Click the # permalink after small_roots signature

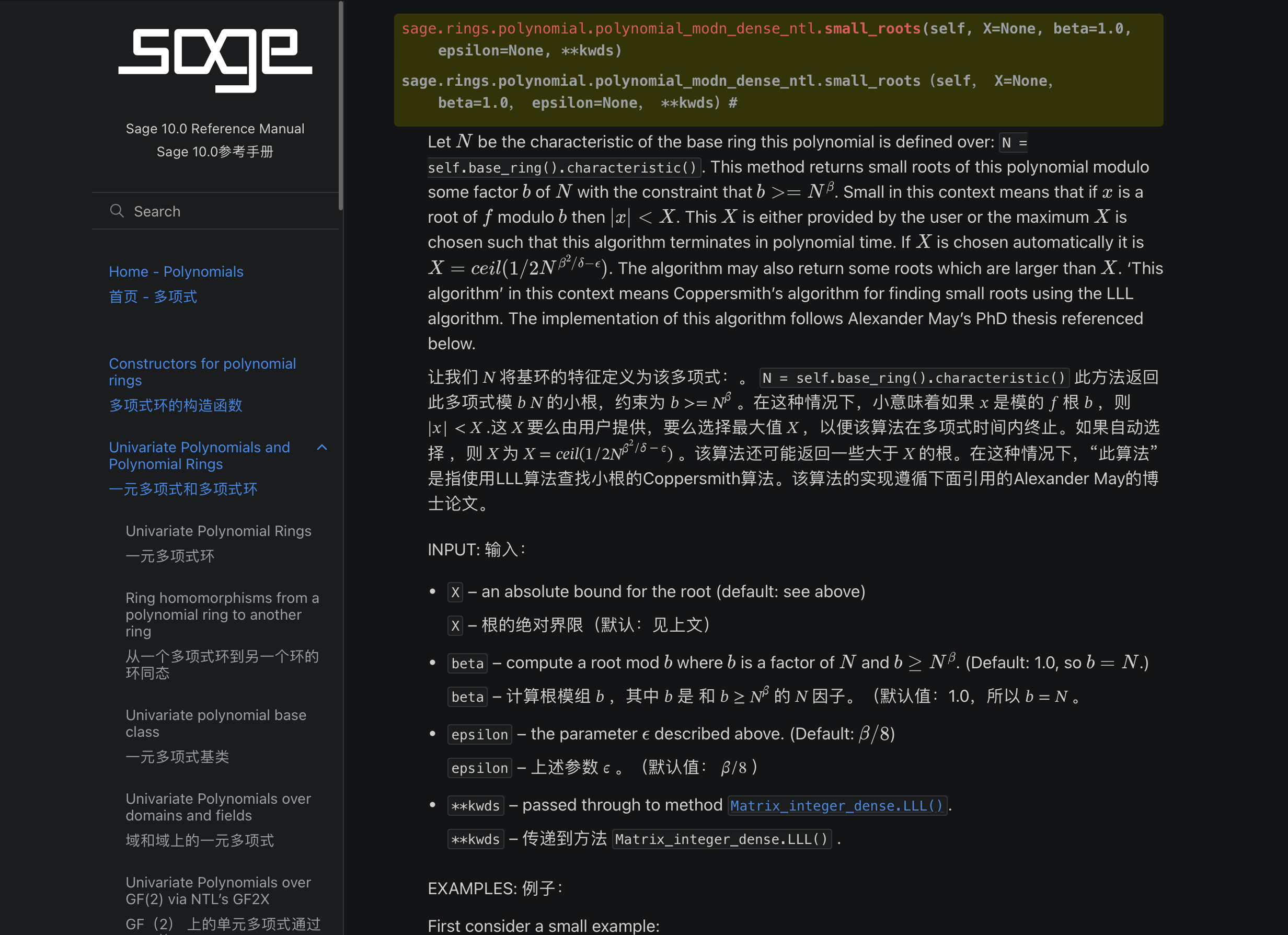coord(733,103)
